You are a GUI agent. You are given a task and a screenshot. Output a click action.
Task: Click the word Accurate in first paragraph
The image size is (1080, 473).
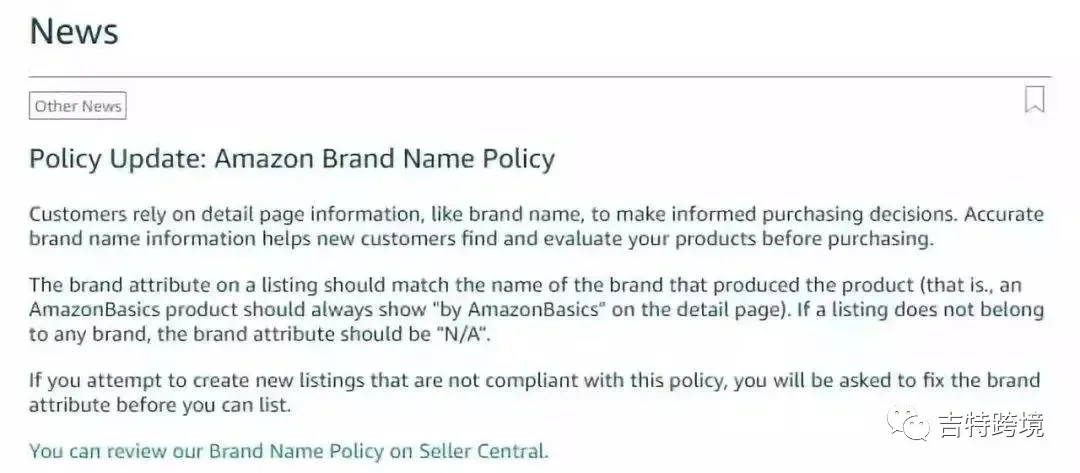[1004, 214]
